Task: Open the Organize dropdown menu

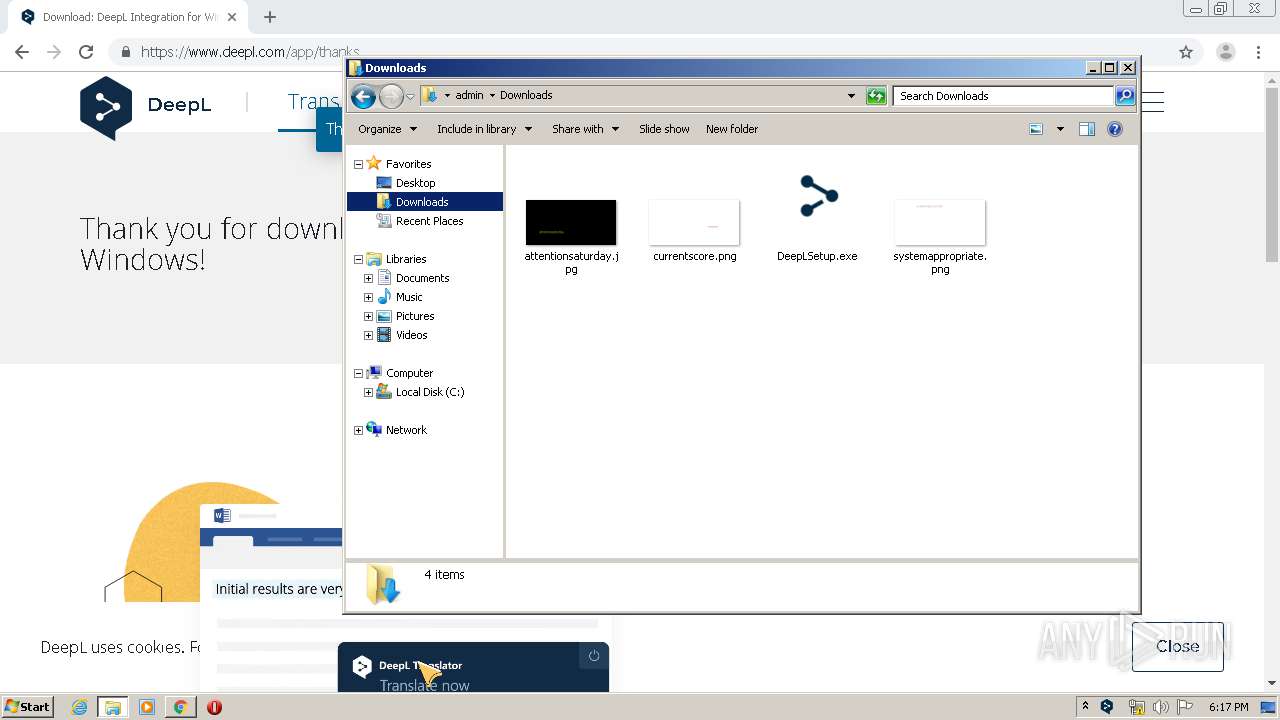Action: click(x=387, y=129)
